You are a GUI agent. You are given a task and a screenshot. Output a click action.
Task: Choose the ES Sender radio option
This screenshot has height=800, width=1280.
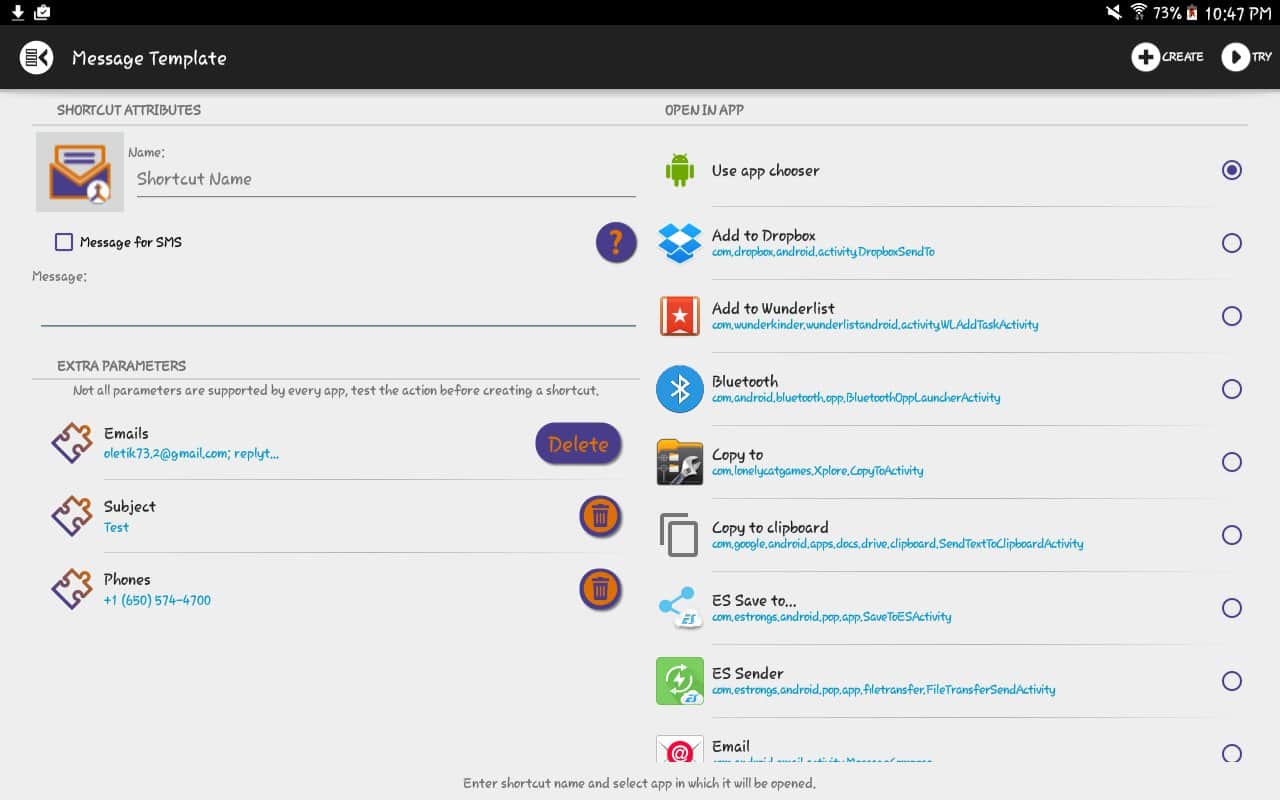tap(1232, 681)
